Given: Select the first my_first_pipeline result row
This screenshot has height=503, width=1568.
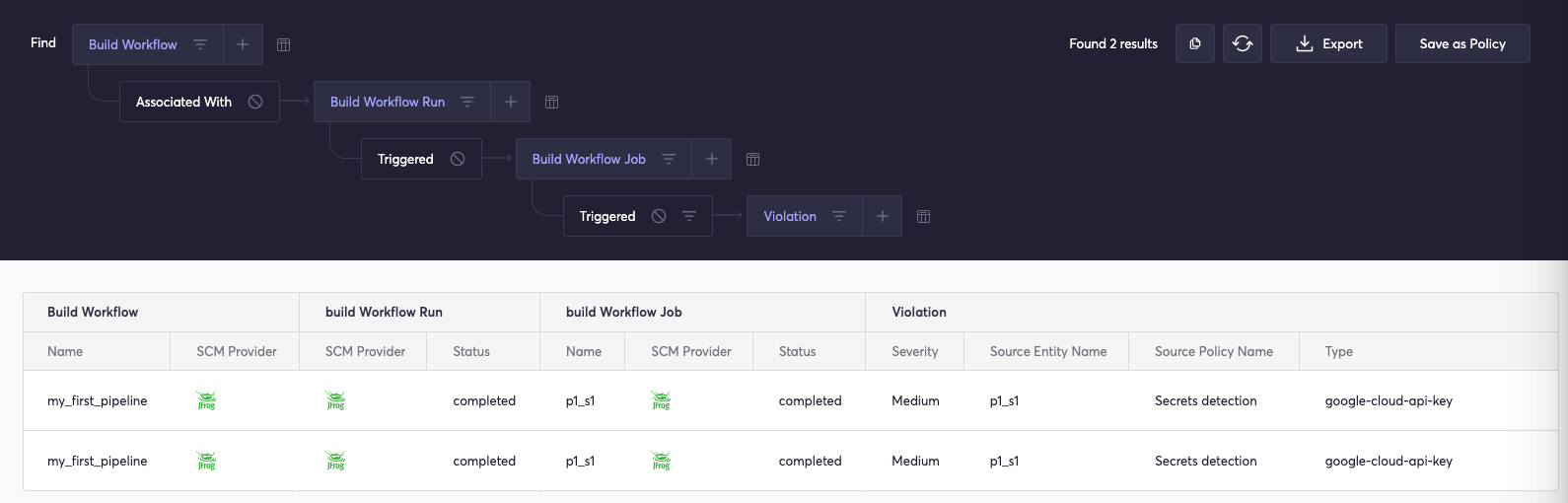Looking at the screenshot, I should (98, 400).
